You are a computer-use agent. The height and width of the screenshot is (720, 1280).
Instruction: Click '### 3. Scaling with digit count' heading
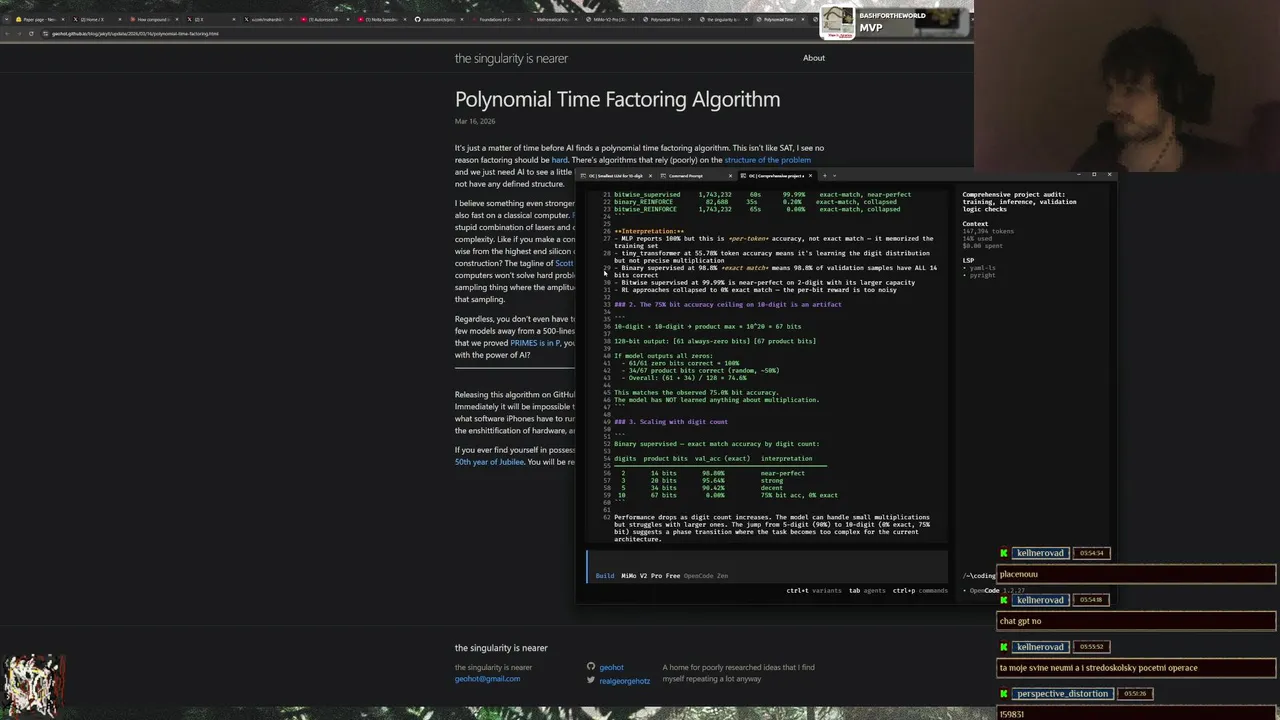671,422
